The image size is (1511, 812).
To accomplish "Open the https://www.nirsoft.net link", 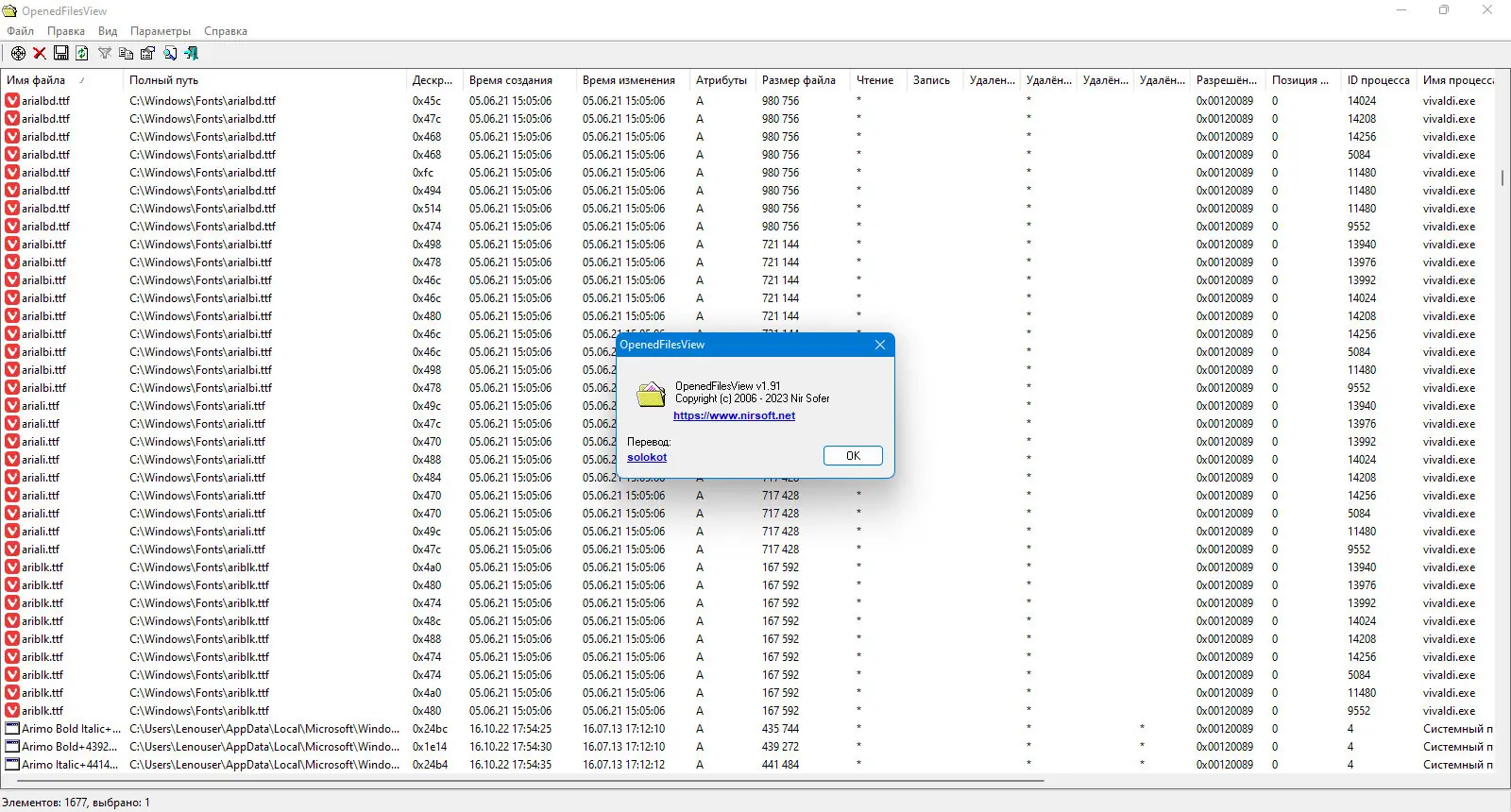I will tap(734, 415).
